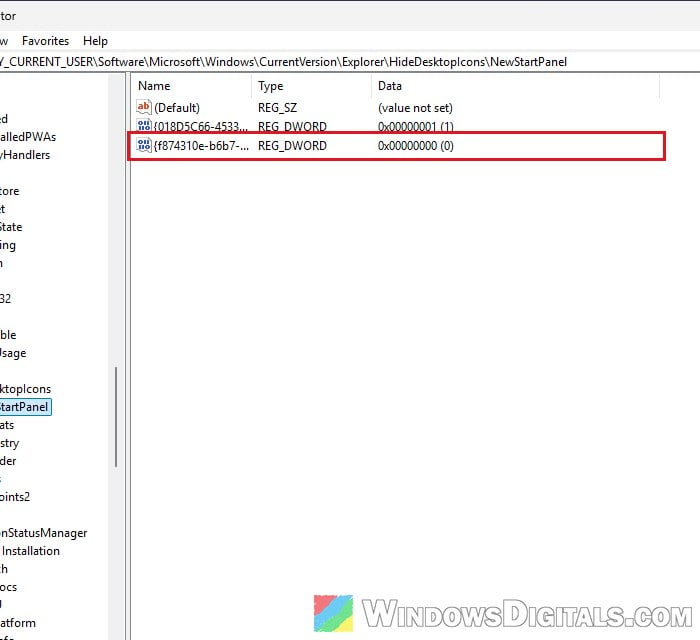Select the {018D5C66-4533... value name
Viewport: 700px width, 640px height.
point(200,127)
